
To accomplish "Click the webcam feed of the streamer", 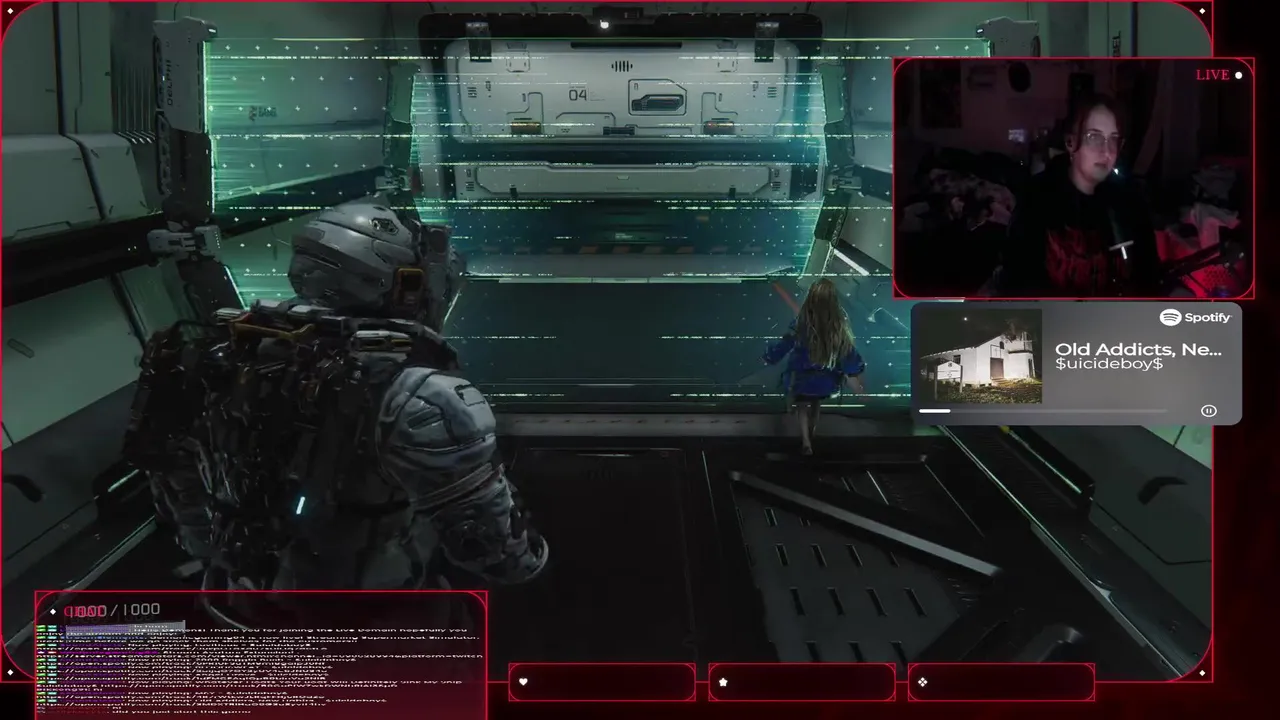I will [1073, 178].
